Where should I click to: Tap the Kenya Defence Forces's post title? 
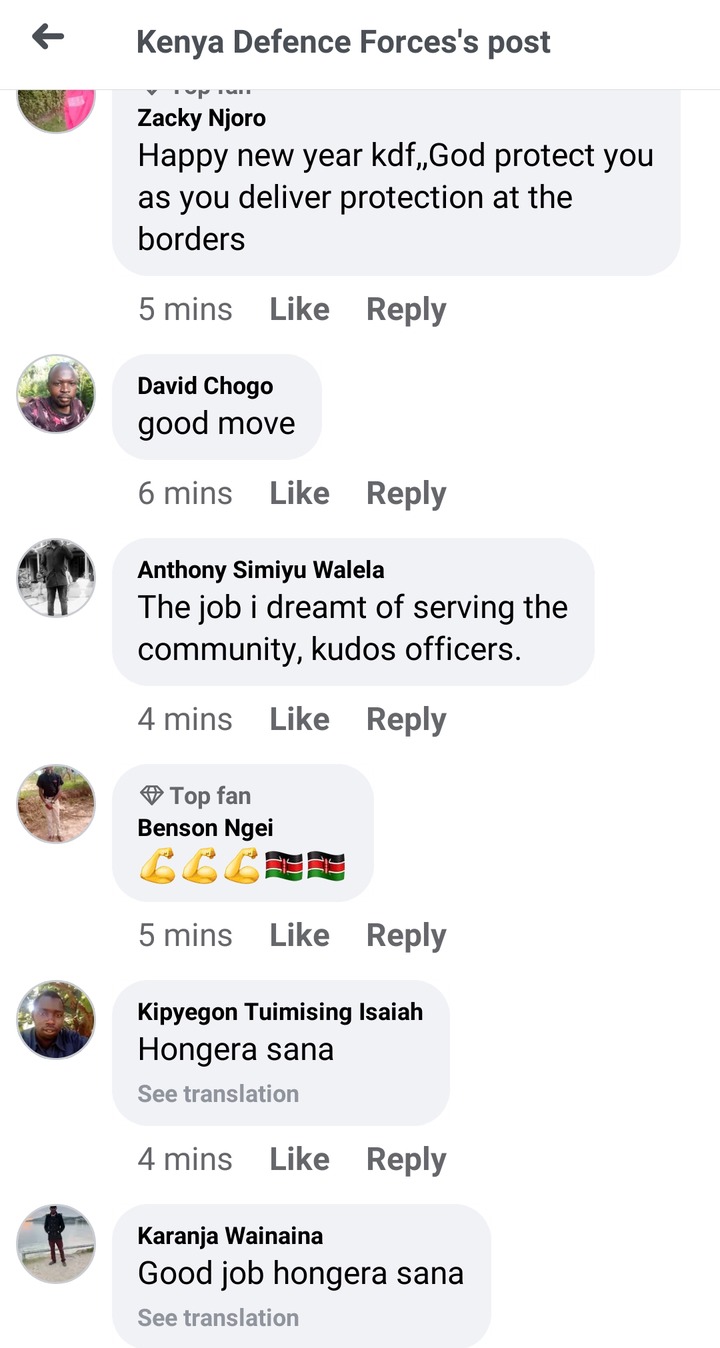point(343,42)
